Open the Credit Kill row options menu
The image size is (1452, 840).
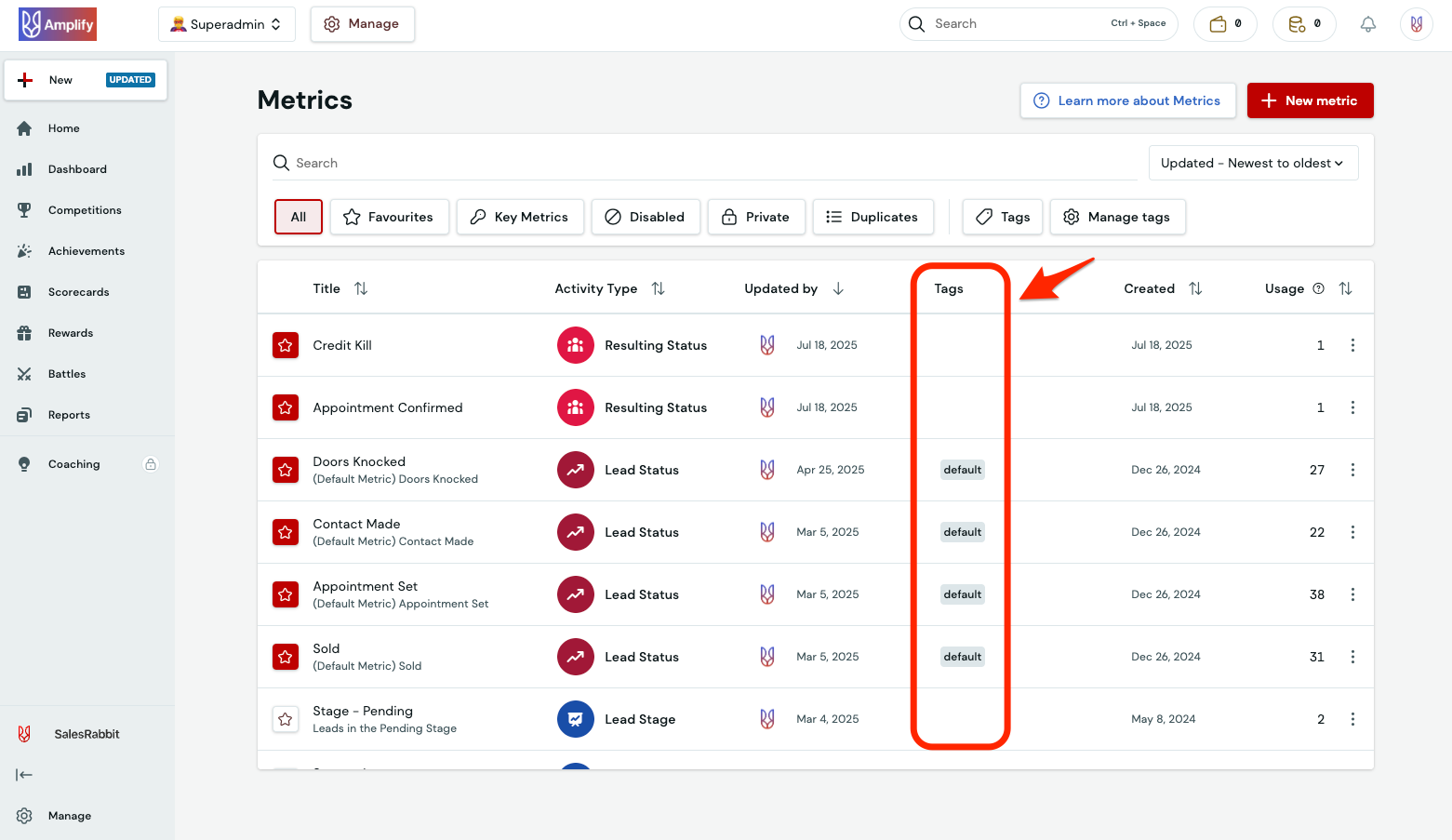[1352, 345]
